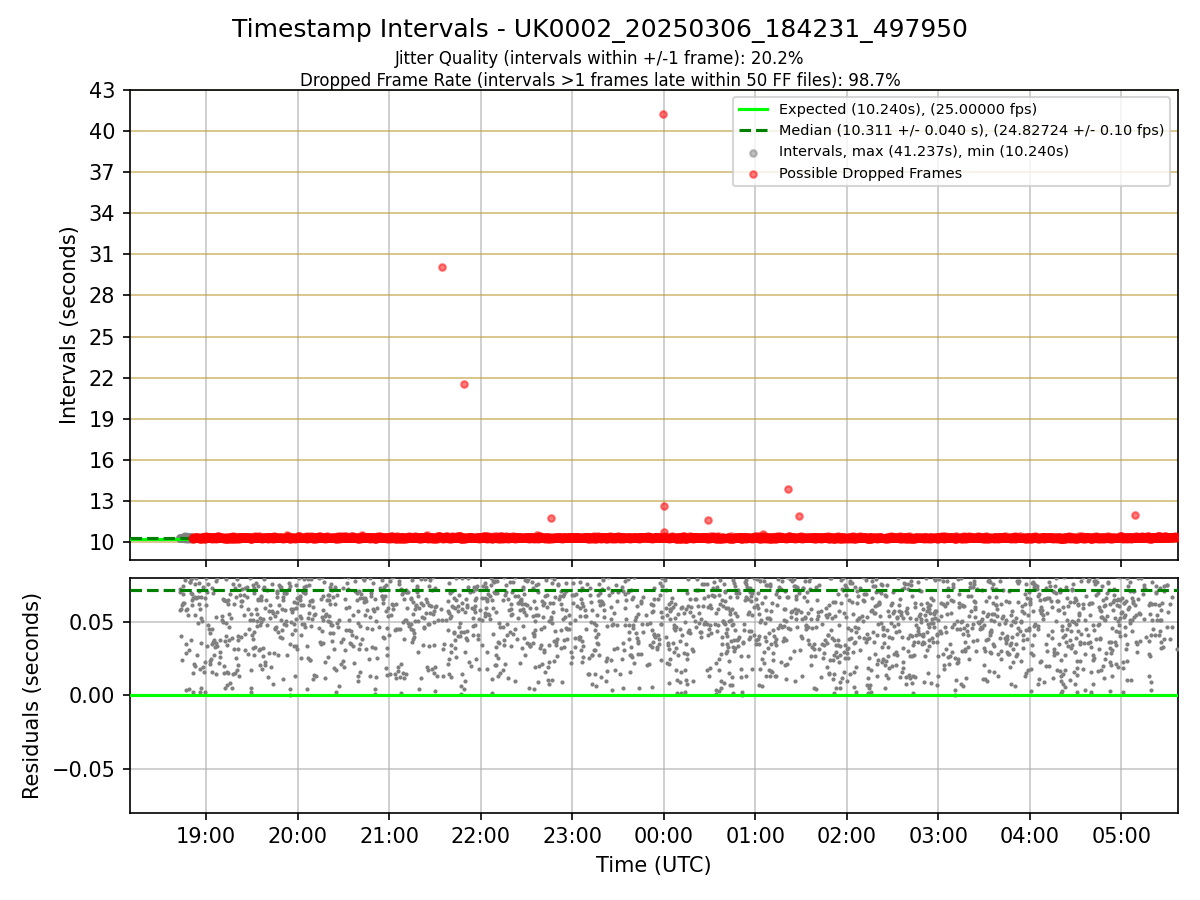Click the 'Possible Dropped Frames' legend entry
This screenshot has width=1200, height=900.
pos(870,173)
